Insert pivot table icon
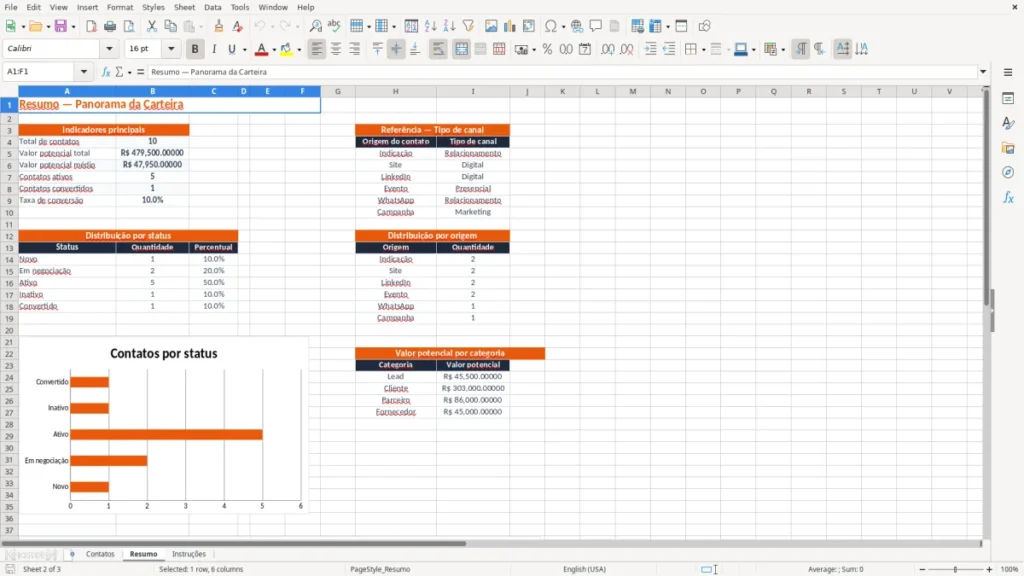 (x=529, y=26)
